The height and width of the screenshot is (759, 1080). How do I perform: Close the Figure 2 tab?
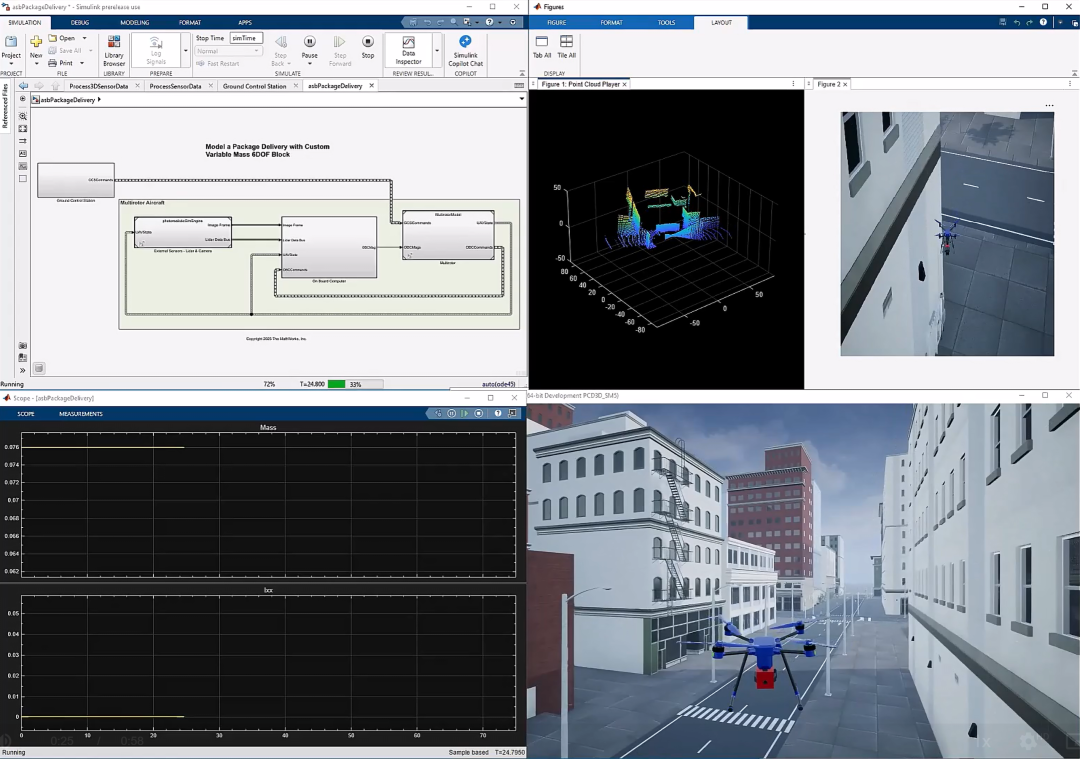[845, 84]
